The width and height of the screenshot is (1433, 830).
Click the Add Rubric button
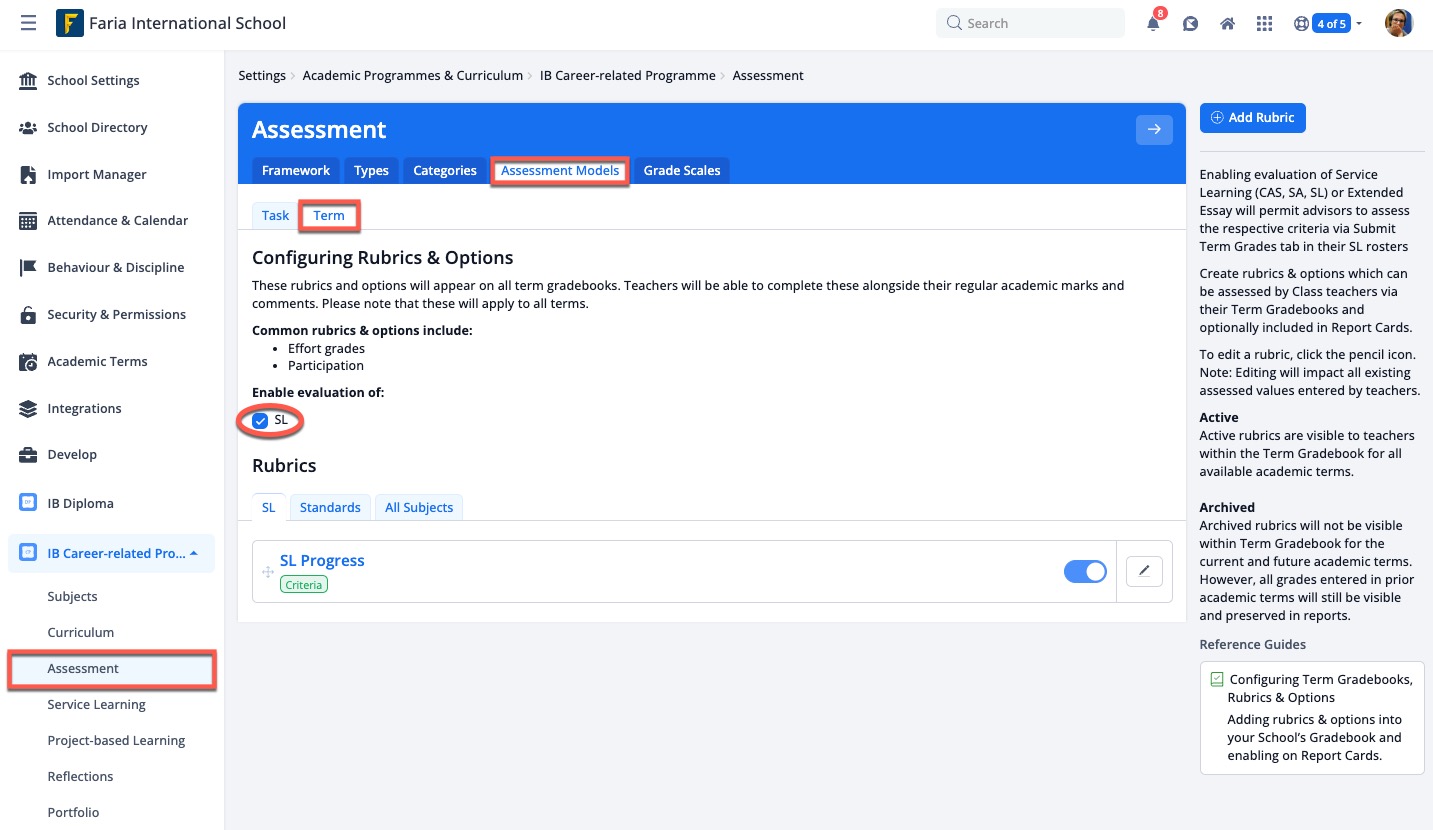click(x=1252, y=117)
